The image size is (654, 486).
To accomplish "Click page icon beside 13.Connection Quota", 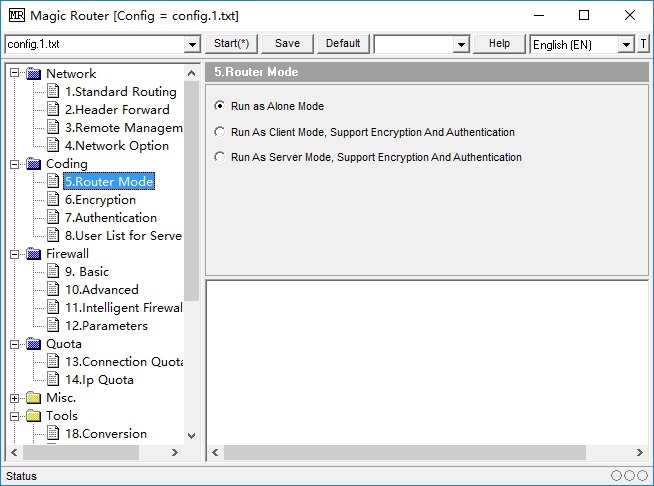I will coord(53,362).
